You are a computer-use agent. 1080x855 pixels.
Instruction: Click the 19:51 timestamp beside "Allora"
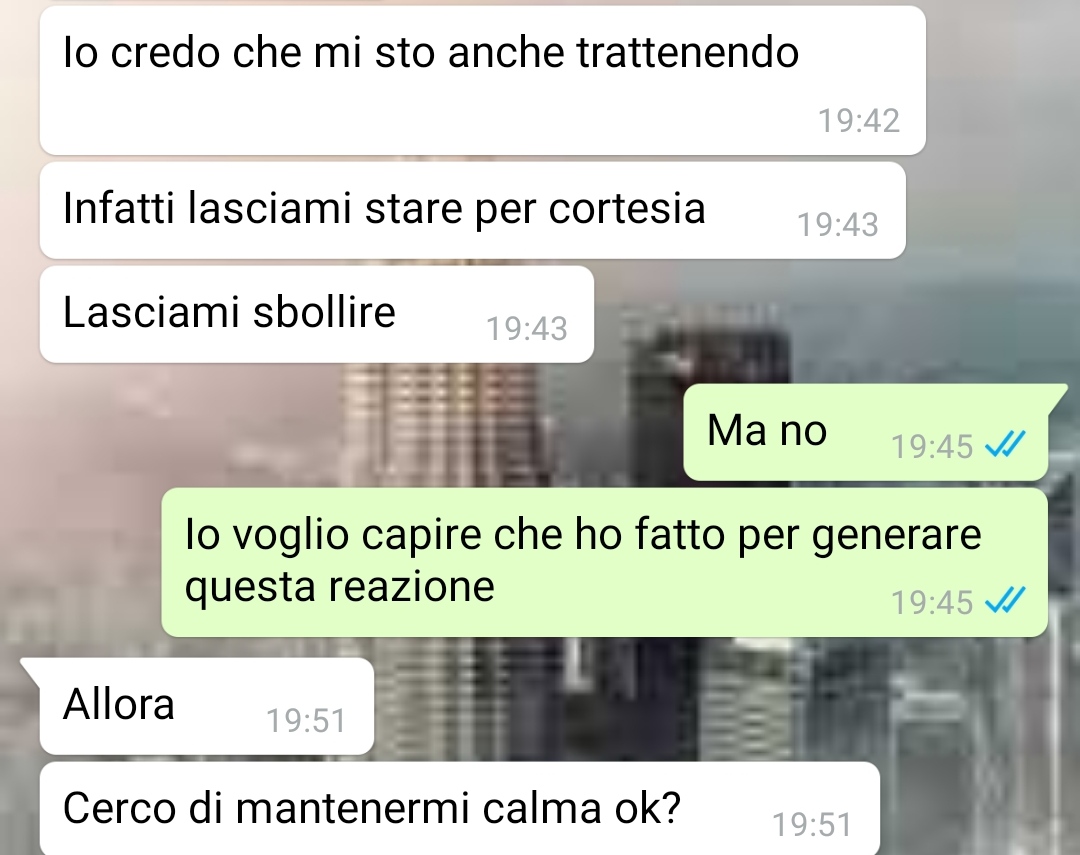[306, 721]
